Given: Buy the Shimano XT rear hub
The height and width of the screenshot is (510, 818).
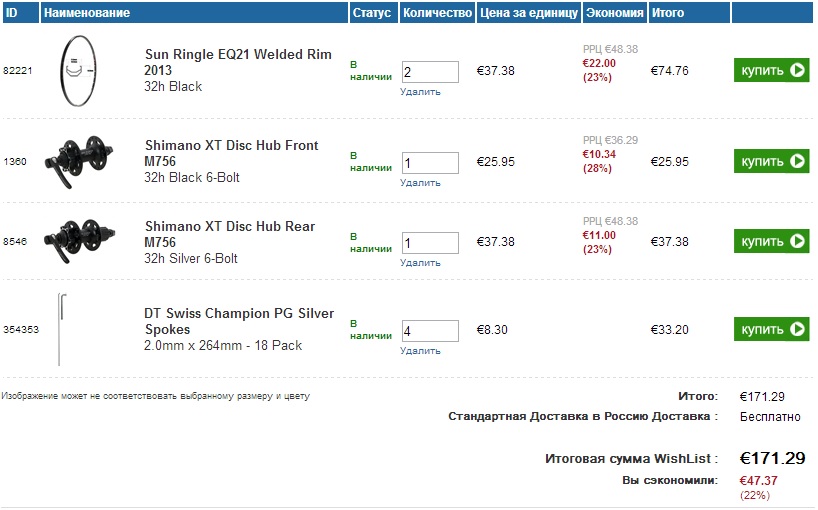Looking at the screenshot, I should tap(771, 242).
